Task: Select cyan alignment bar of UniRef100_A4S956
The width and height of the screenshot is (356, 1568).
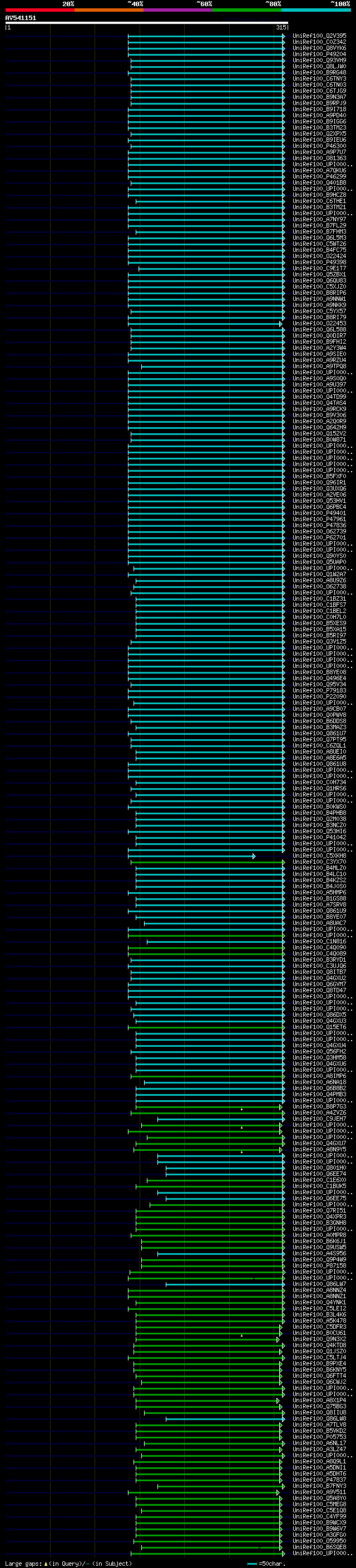Action: point(221,1254)
